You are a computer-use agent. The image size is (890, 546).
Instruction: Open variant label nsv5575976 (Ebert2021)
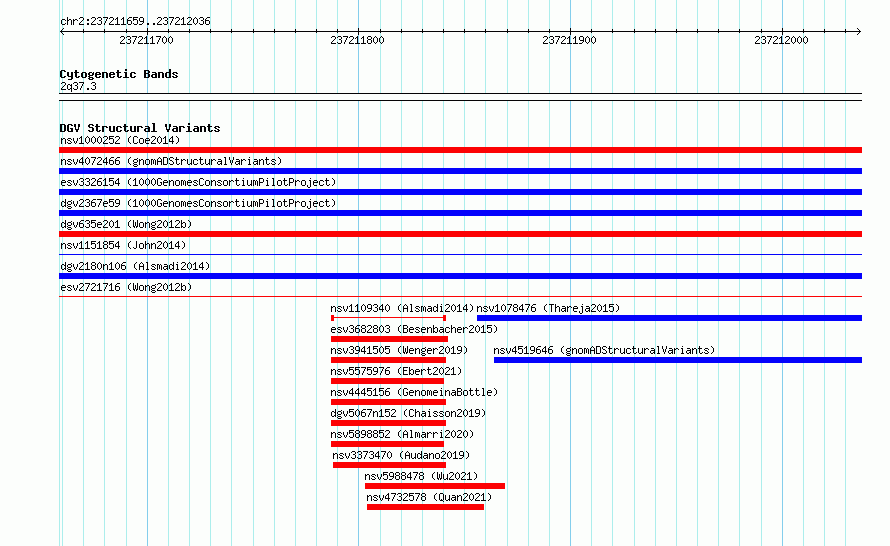[396, 371]
